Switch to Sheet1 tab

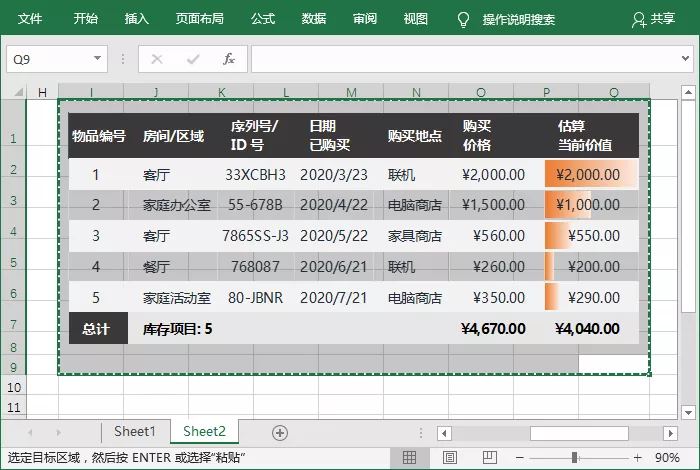tap(134, 432)
